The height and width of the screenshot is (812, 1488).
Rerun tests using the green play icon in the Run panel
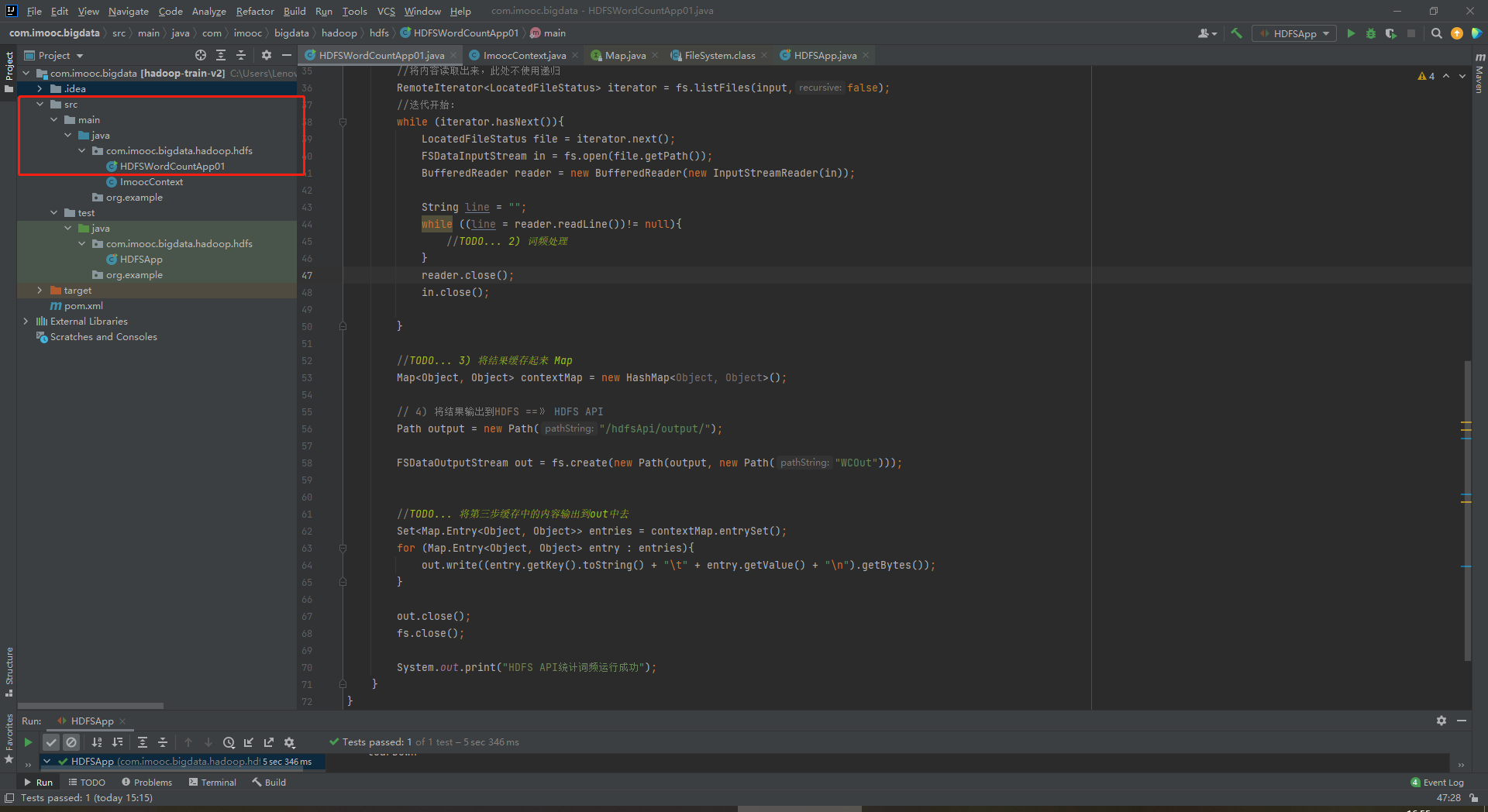coord(28,742)
